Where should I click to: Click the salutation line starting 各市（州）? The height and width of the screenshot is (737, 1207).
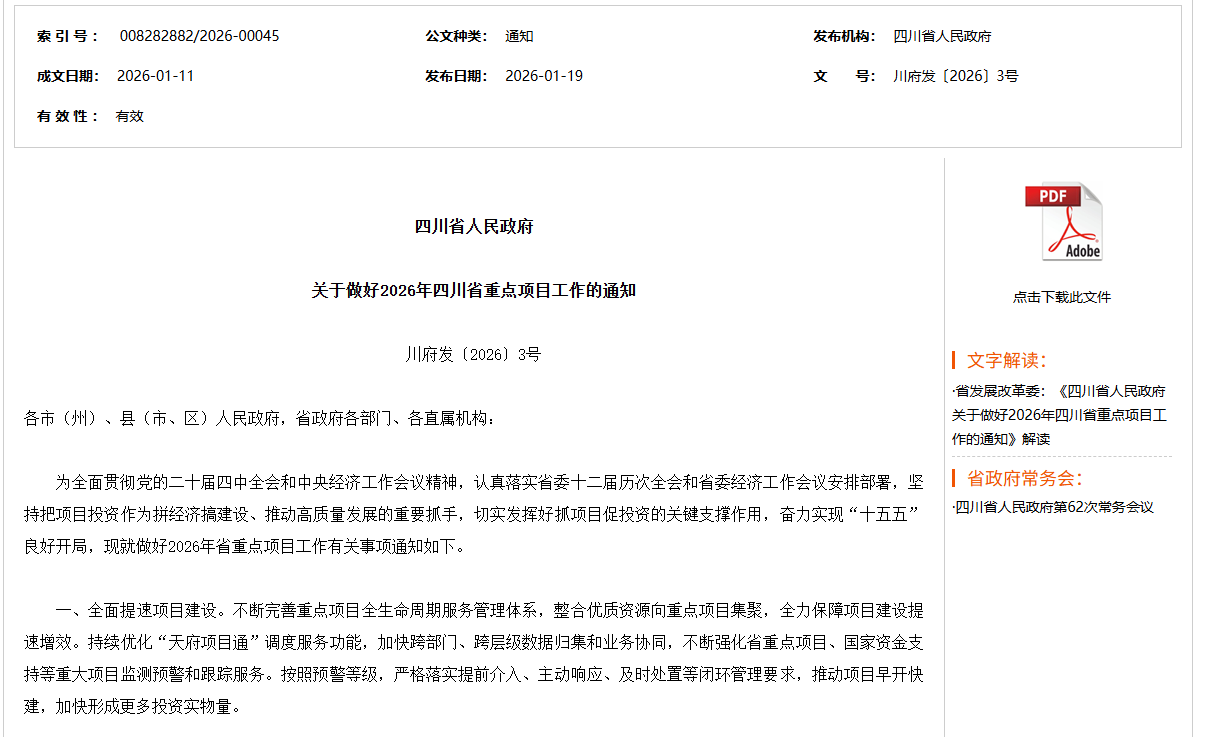pos(259,418)
